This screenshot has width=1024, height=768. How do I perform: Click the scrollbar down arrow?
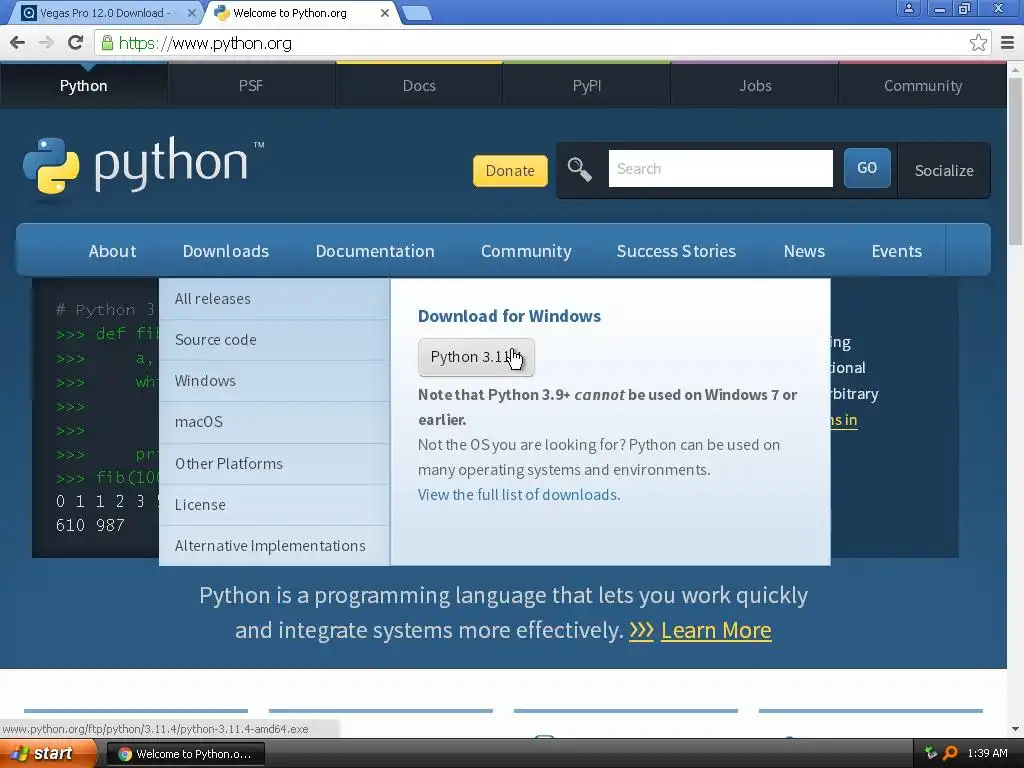coord(1015,729)
